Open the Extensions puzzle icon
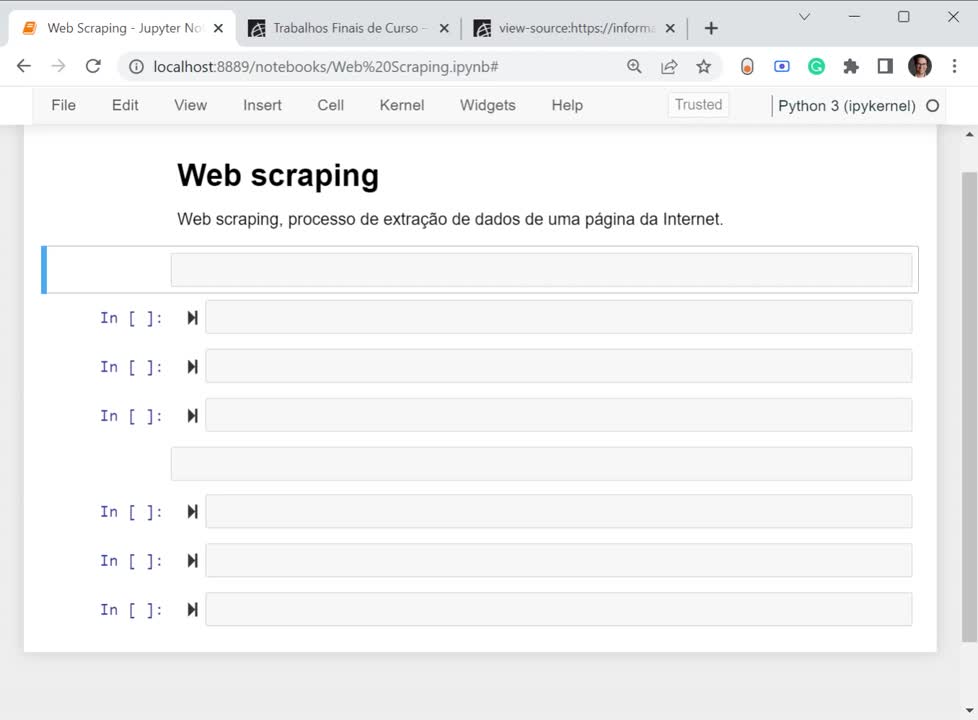978x720 pixels. click(x=851, y=66)
